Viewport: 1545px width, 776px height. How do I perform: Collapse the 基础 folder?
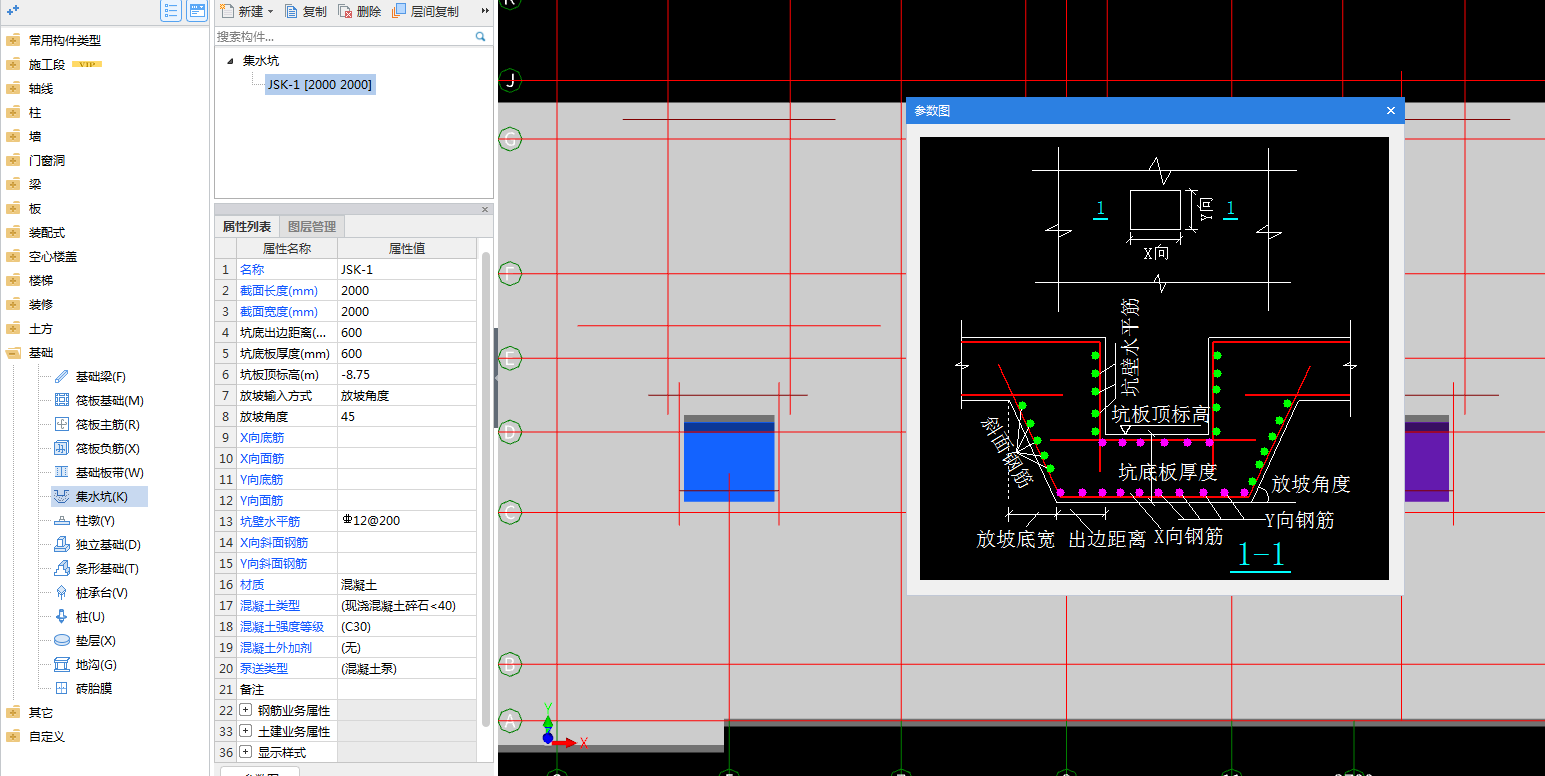(x=13, y=352)
